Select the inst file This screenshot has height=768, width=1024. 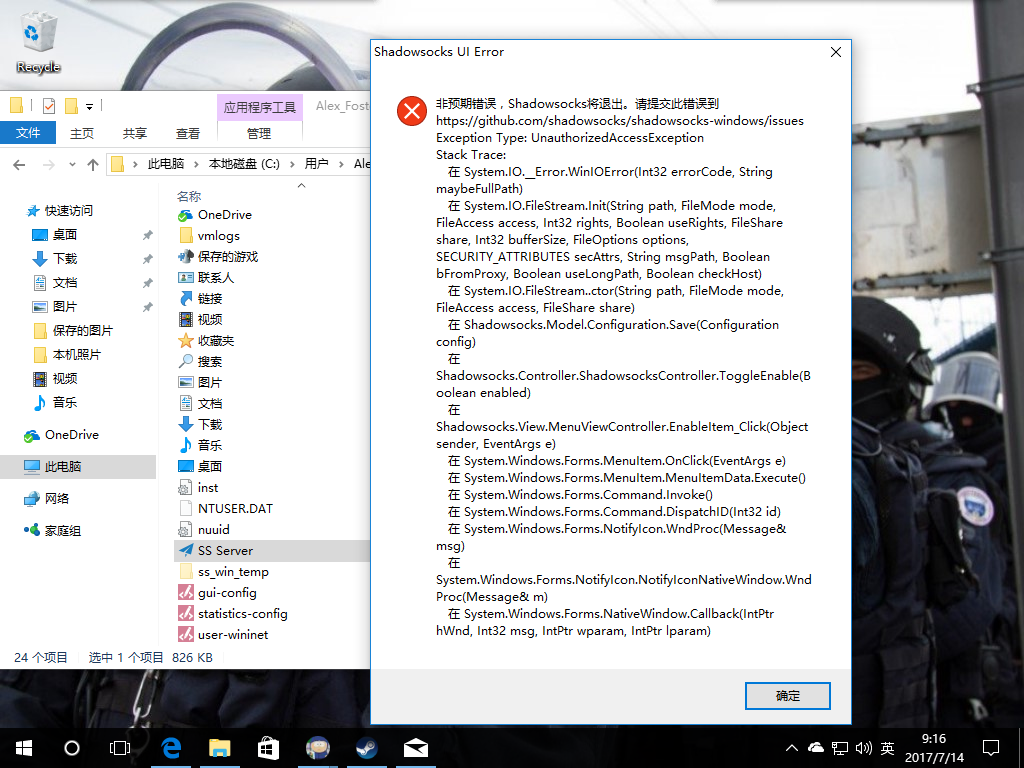click(x=208, y=487)
